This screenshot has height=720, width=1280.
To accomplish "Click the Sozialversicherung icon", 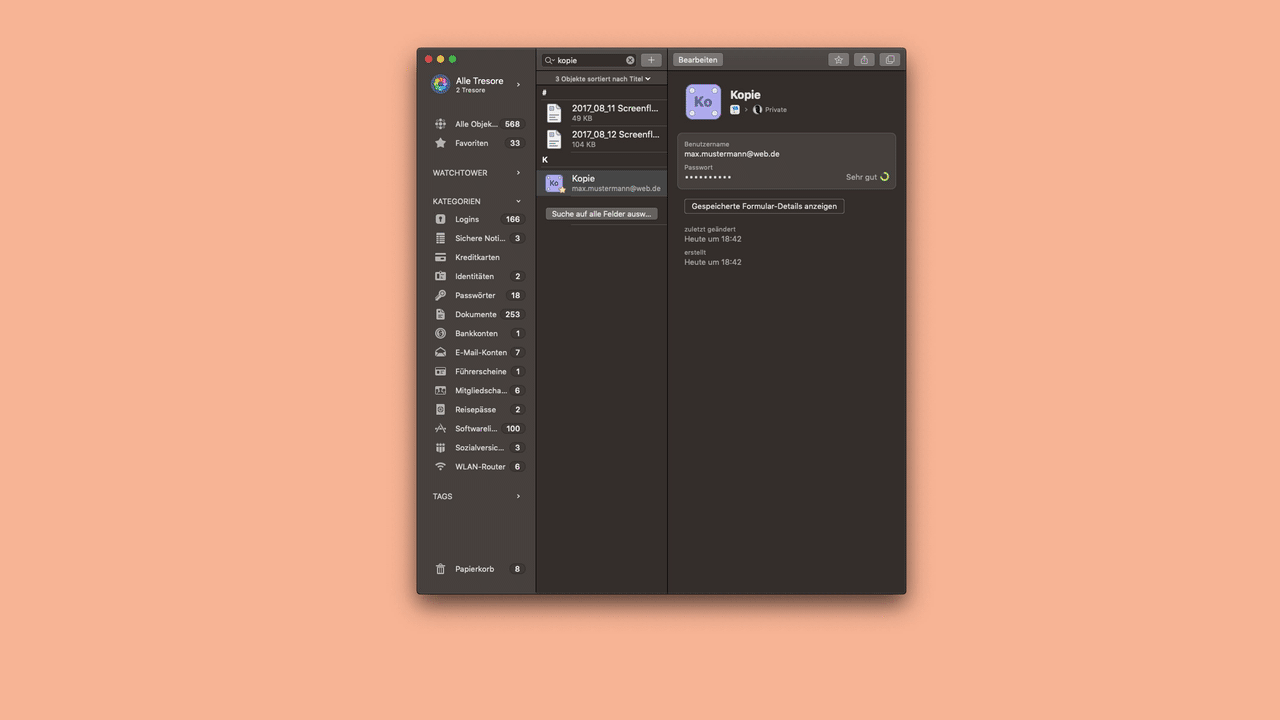I will pos(440,447).
